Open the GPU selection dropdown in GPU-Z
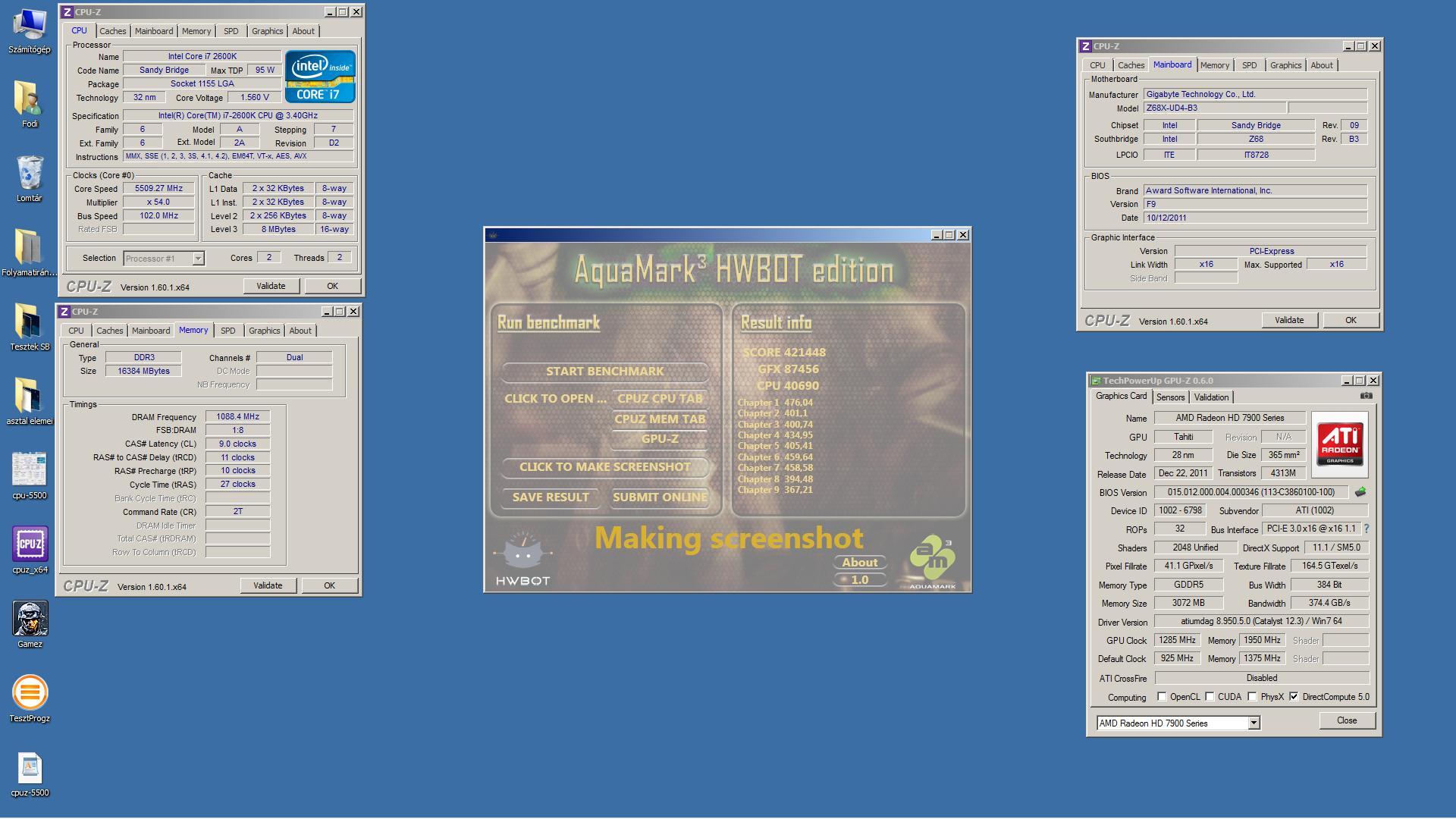The width and height of the screenshot is (1456, 819). point(1254,723)
